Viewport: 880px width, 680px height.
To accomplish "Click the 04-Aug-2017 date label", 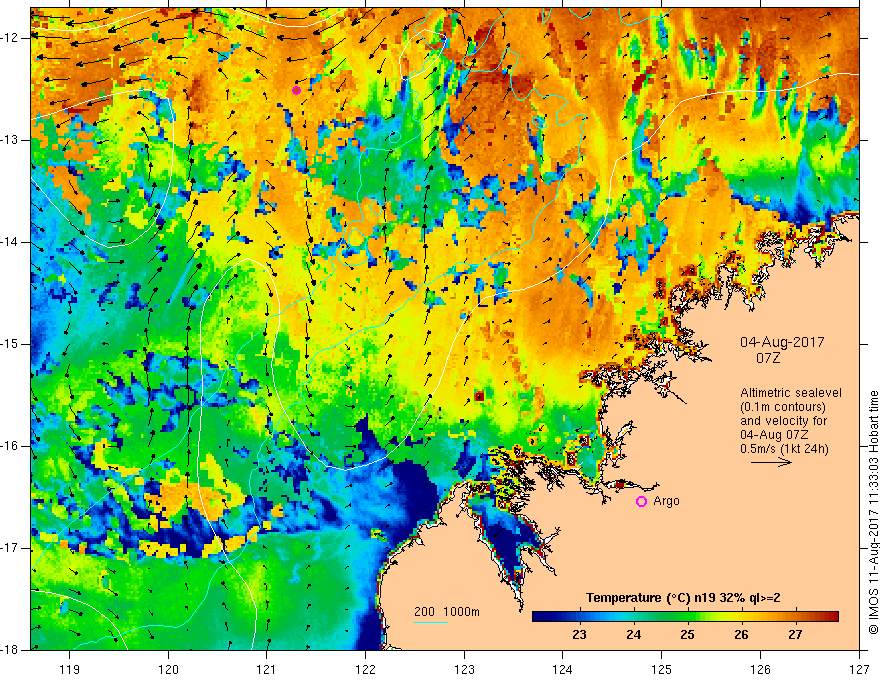I will (782, 342).
